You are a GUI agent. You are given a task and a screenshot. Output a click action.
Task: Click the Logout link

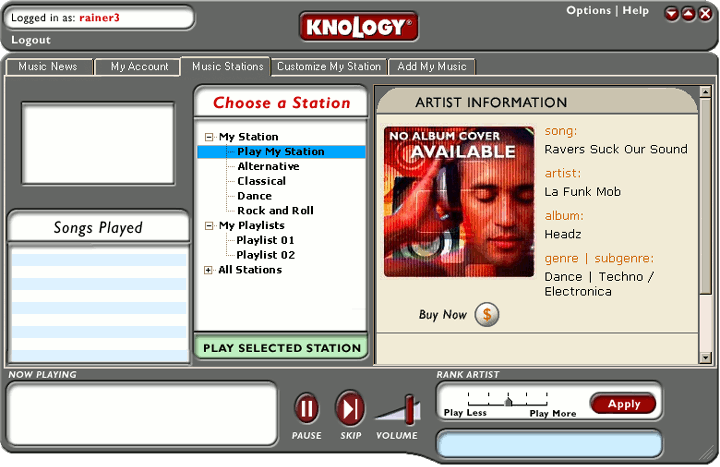tap(31, 40)
